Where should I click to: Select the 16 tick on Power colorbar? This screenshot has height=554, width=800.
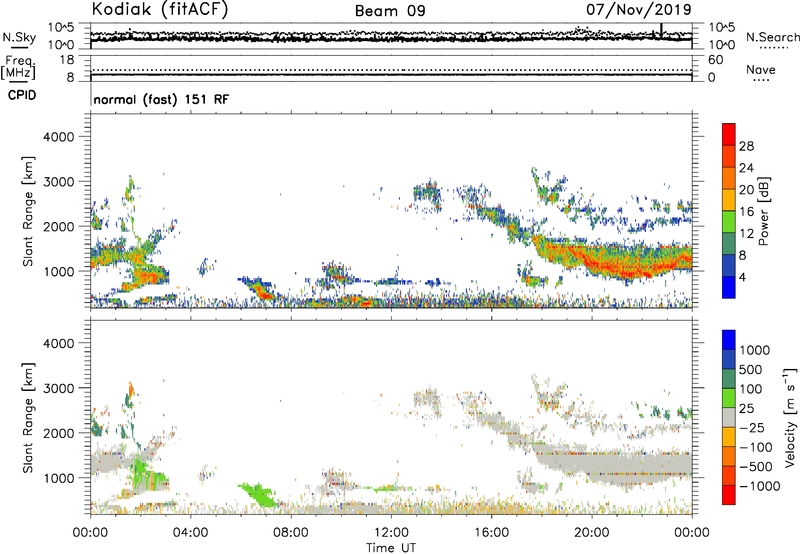click(x=746, y=212)
